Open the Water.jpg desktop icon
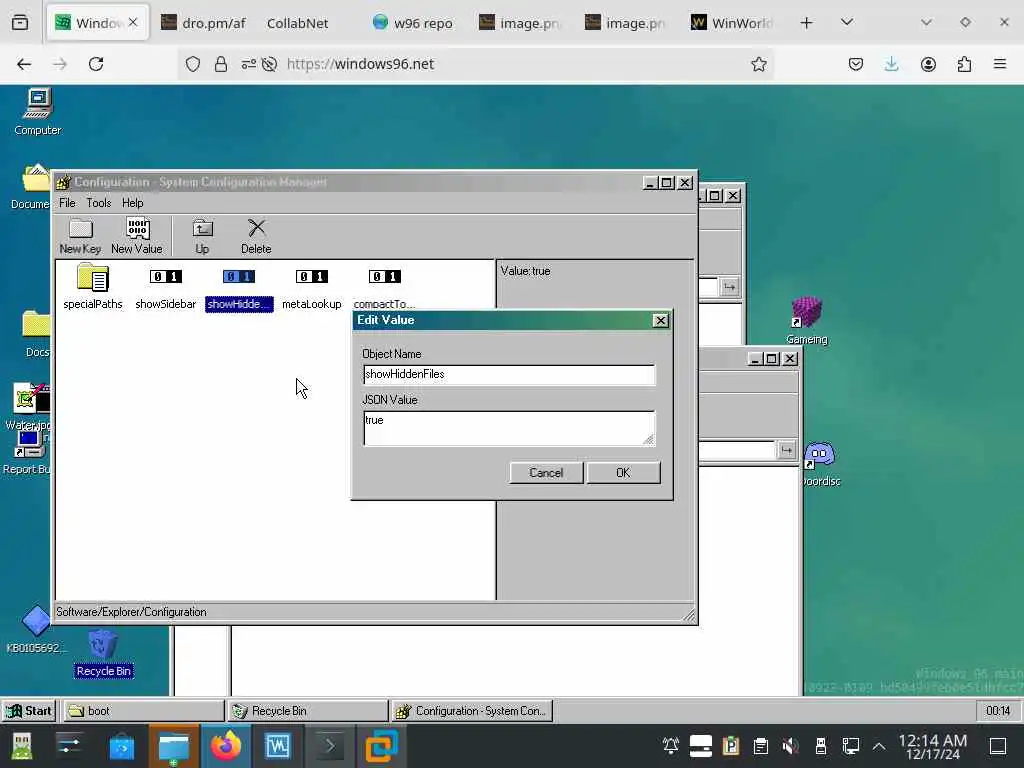This screenshot has height=768, width=1024. [x=27, y=407]
